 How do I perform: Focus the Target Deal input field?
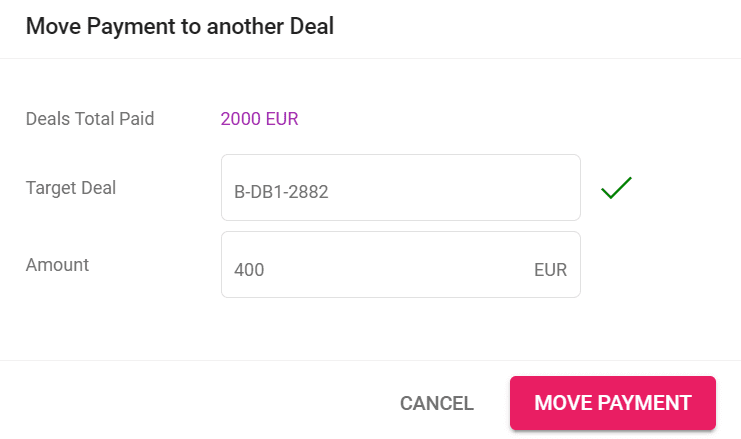(x=400, y=187)
